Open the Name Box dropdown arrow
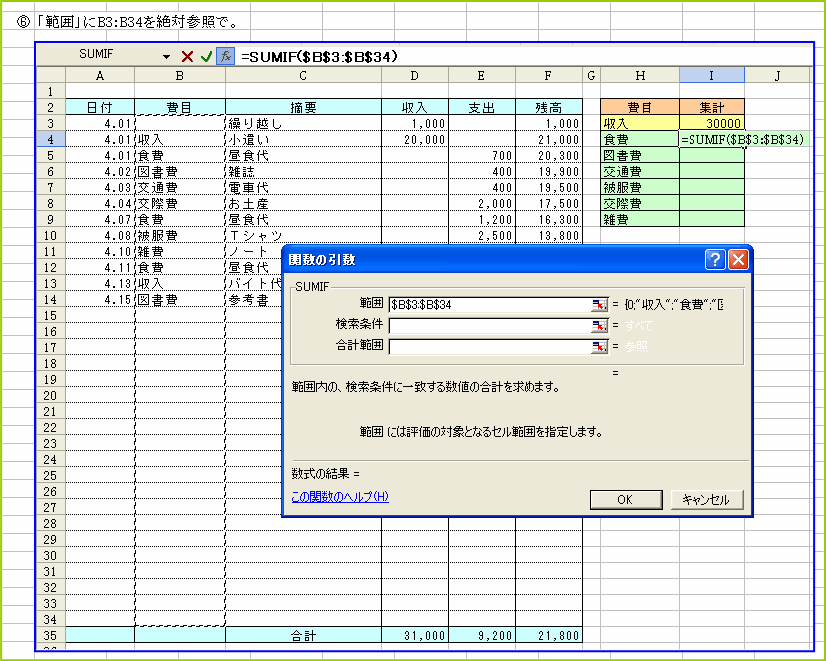 coord(166,57)
